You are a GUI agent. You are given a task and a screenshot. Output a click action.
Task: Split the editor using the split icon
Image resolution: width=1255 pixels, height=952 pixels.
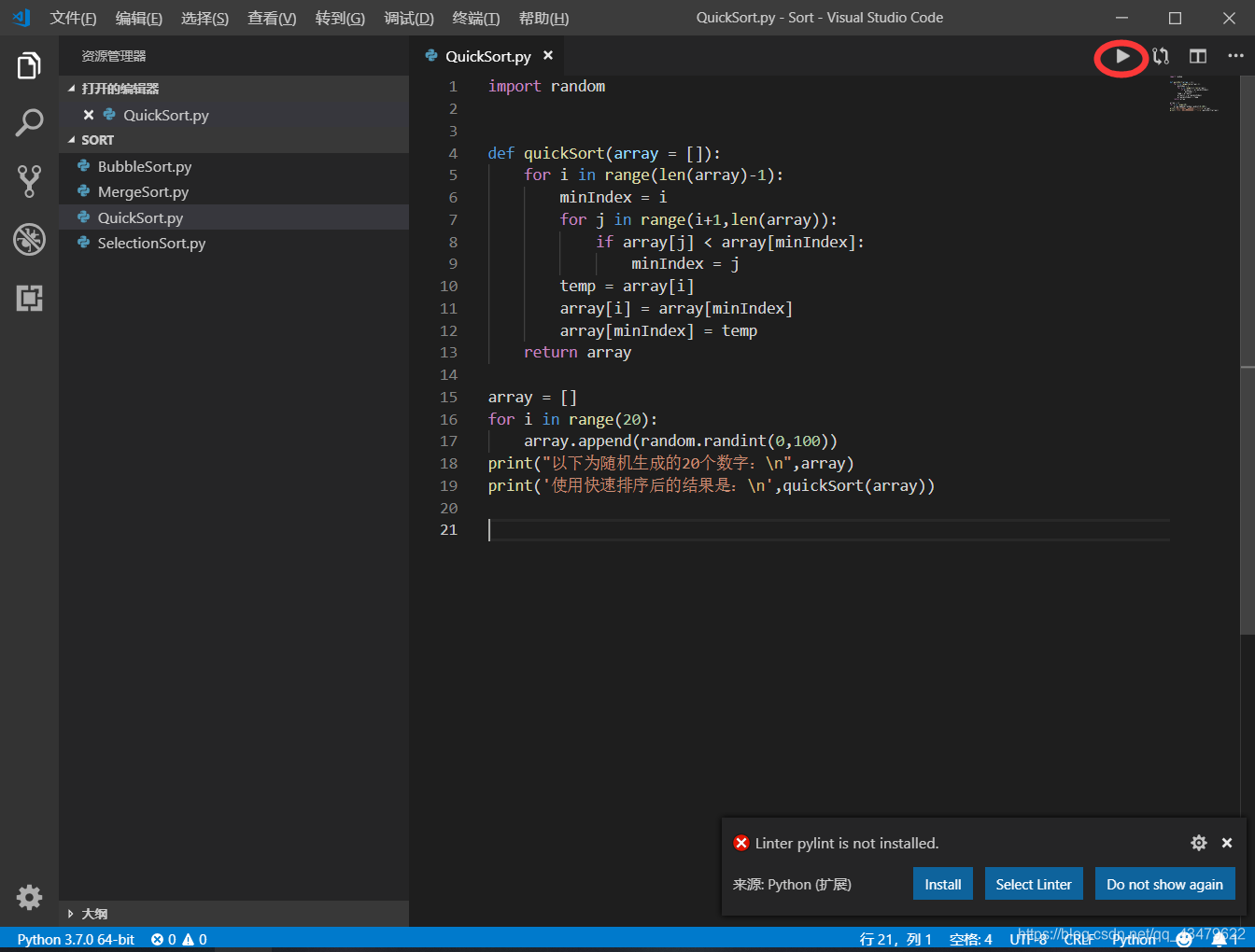coord(1197,56)
